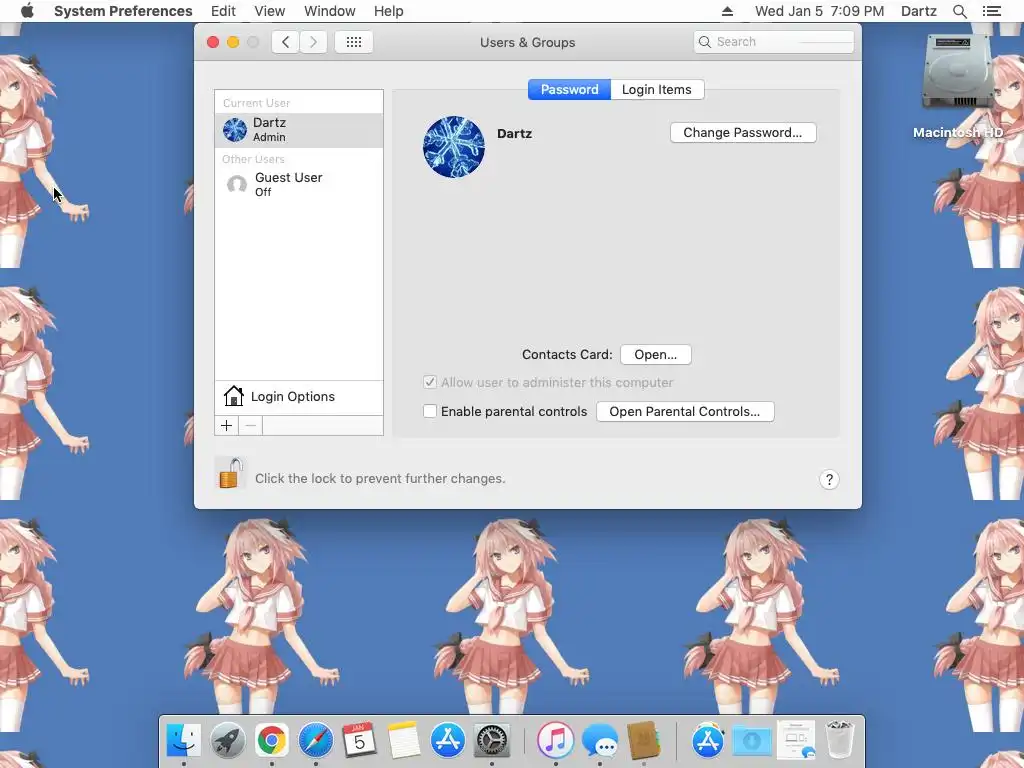The image size is (1024, 768).
Task: Open the Apple menu
Action: 27,11
